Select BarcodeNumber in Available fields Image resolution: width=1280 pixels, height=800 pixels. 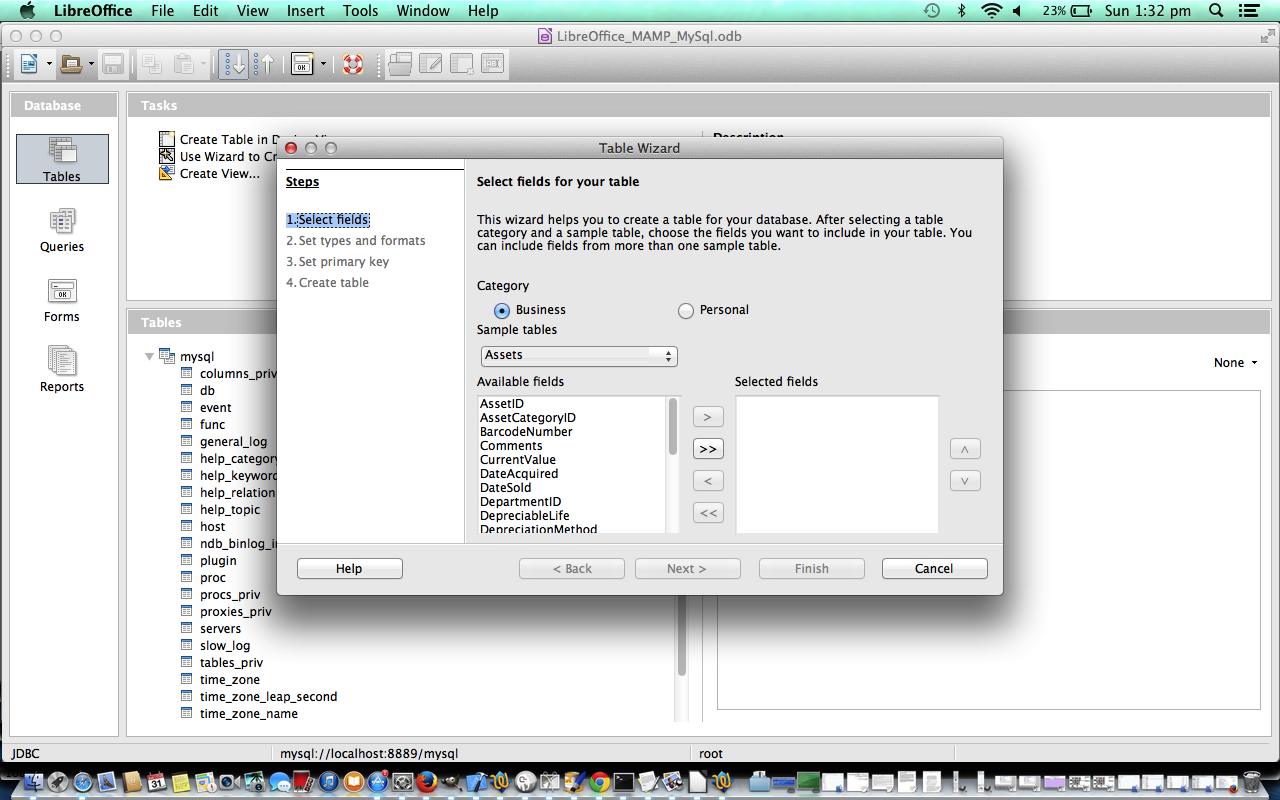[x=526, y=432]
